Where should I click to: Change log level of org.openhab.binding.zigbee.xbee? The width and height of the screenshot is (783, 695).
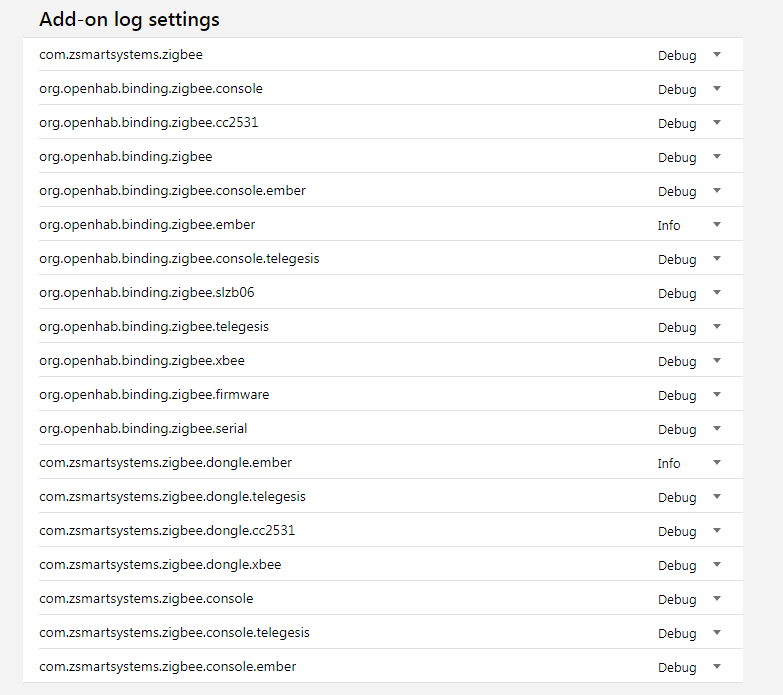(x=689, y=361)
